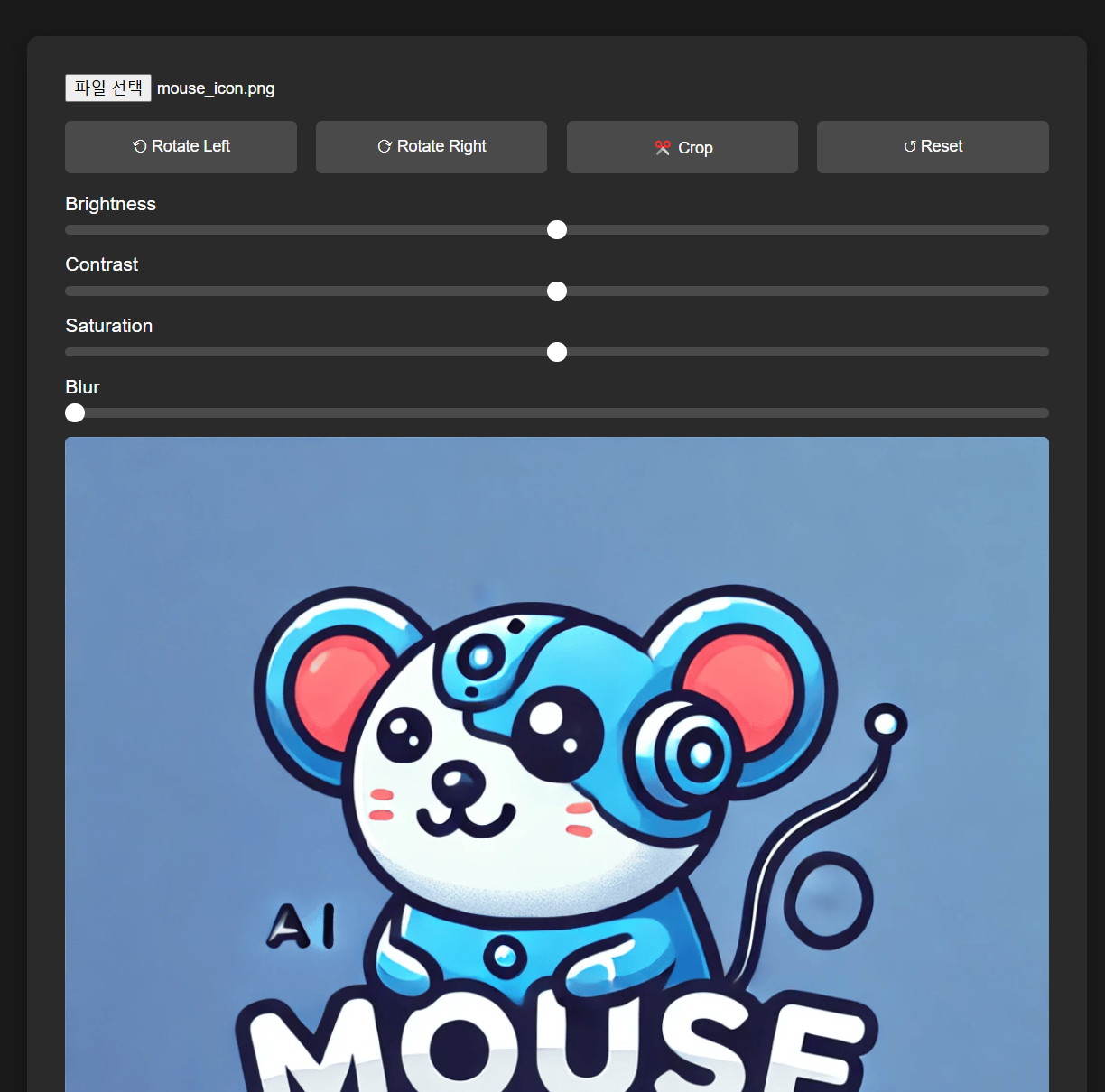The image size is (1105, 1092).
Task: Click the clockwise arrow icon on Rotate Right
Action: point(385,146)
